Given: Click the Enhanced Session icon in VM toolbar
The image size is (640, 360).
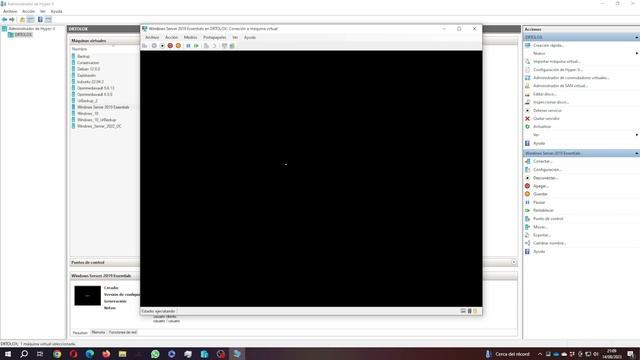Looking at the screenshot, I should (x=224, y=46).
